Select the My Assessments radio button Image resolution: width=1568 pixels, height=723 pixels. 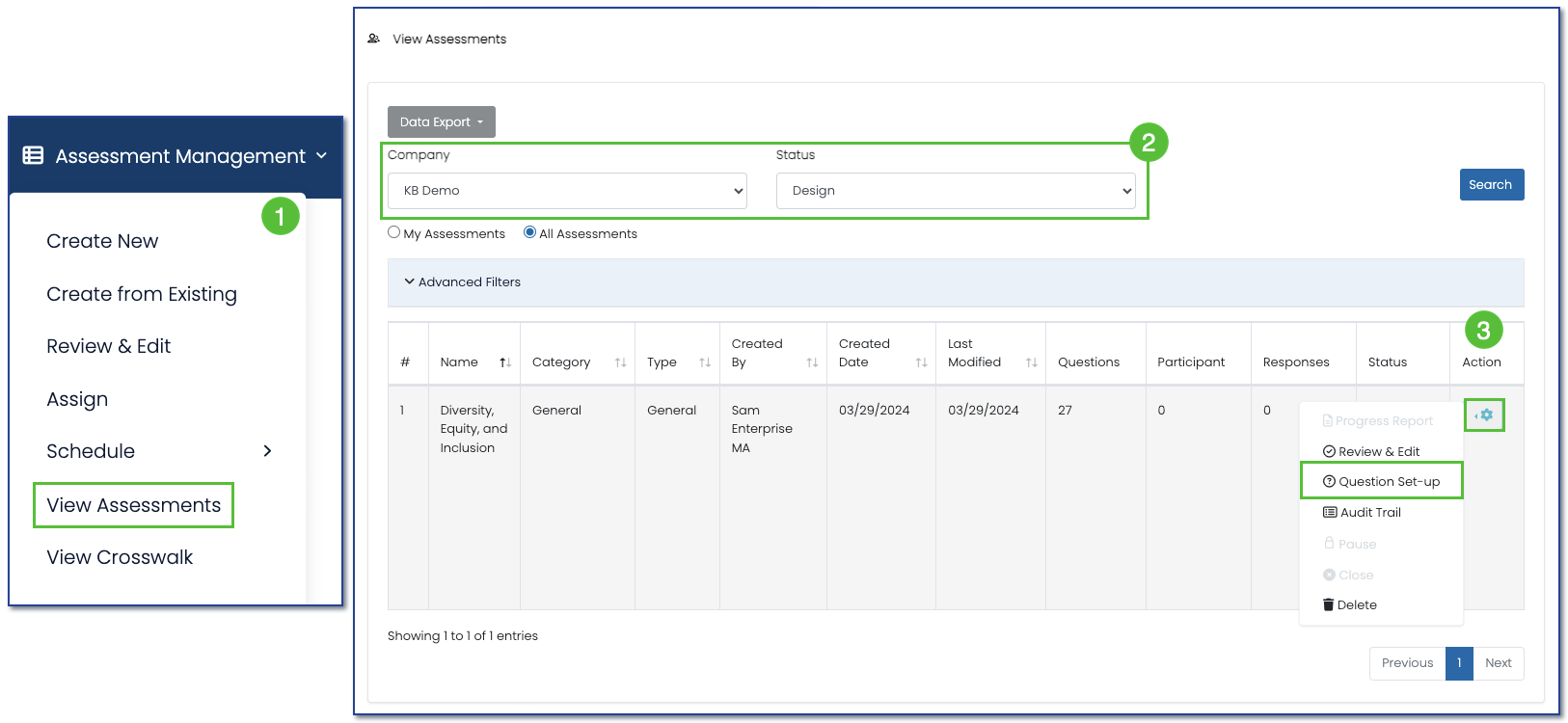[x=393, y=232]
